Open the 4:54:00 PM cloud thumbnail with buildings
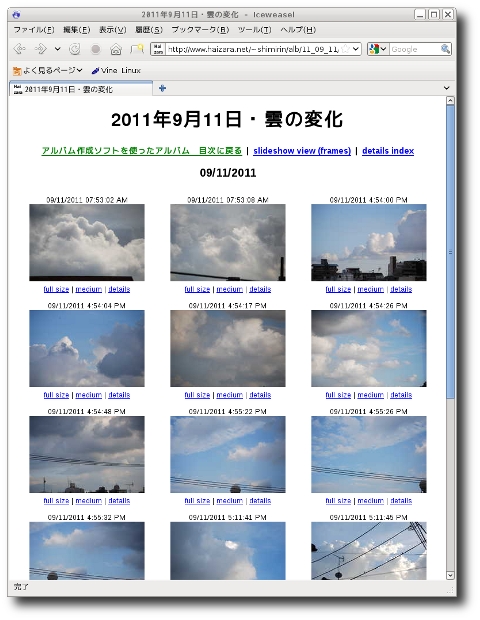 tap(369, 242)
